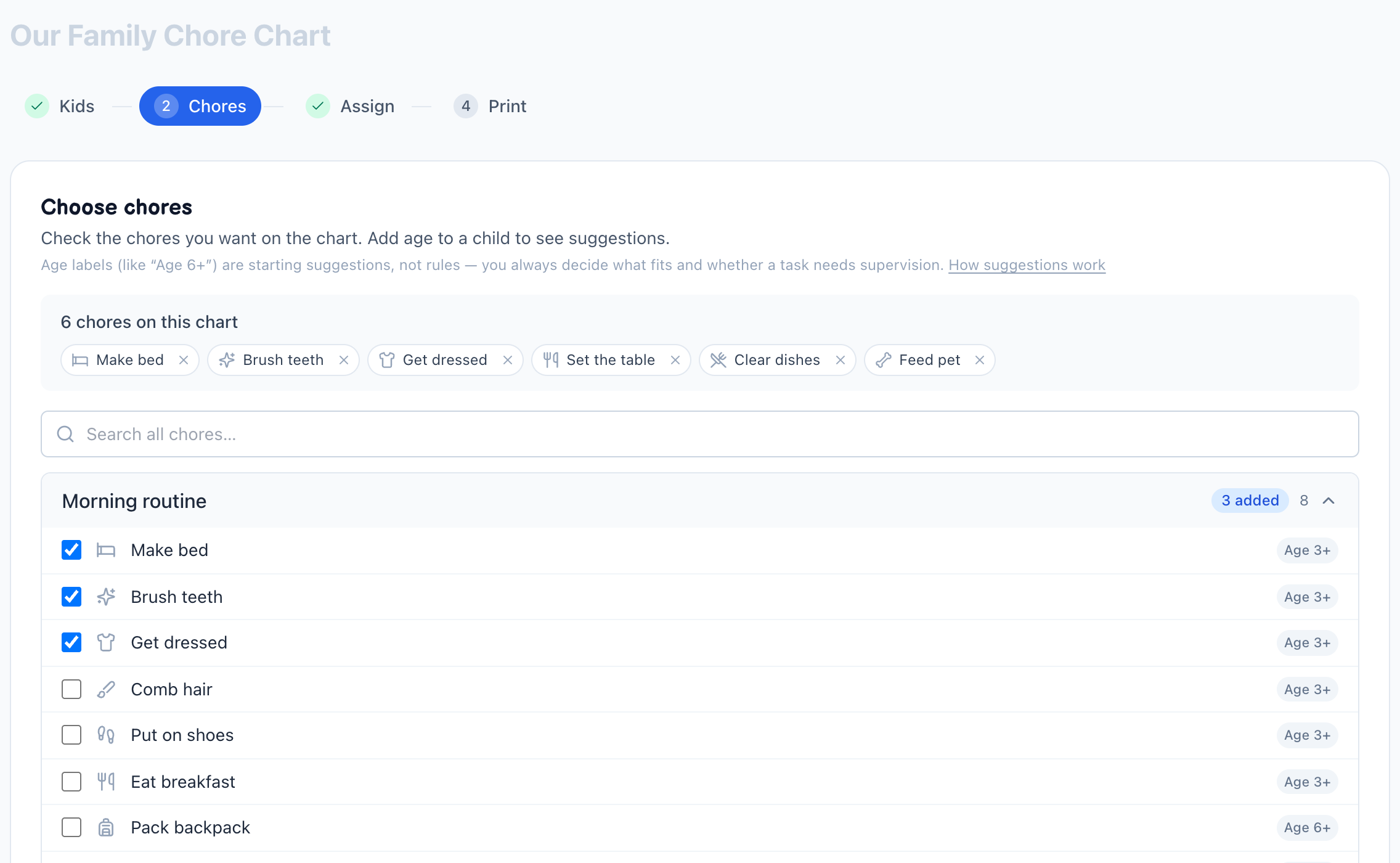The width and height of the screenshot is (1400, 863).
Task: Collapse the Morning routine section chevron
Action: point(1329,501)
